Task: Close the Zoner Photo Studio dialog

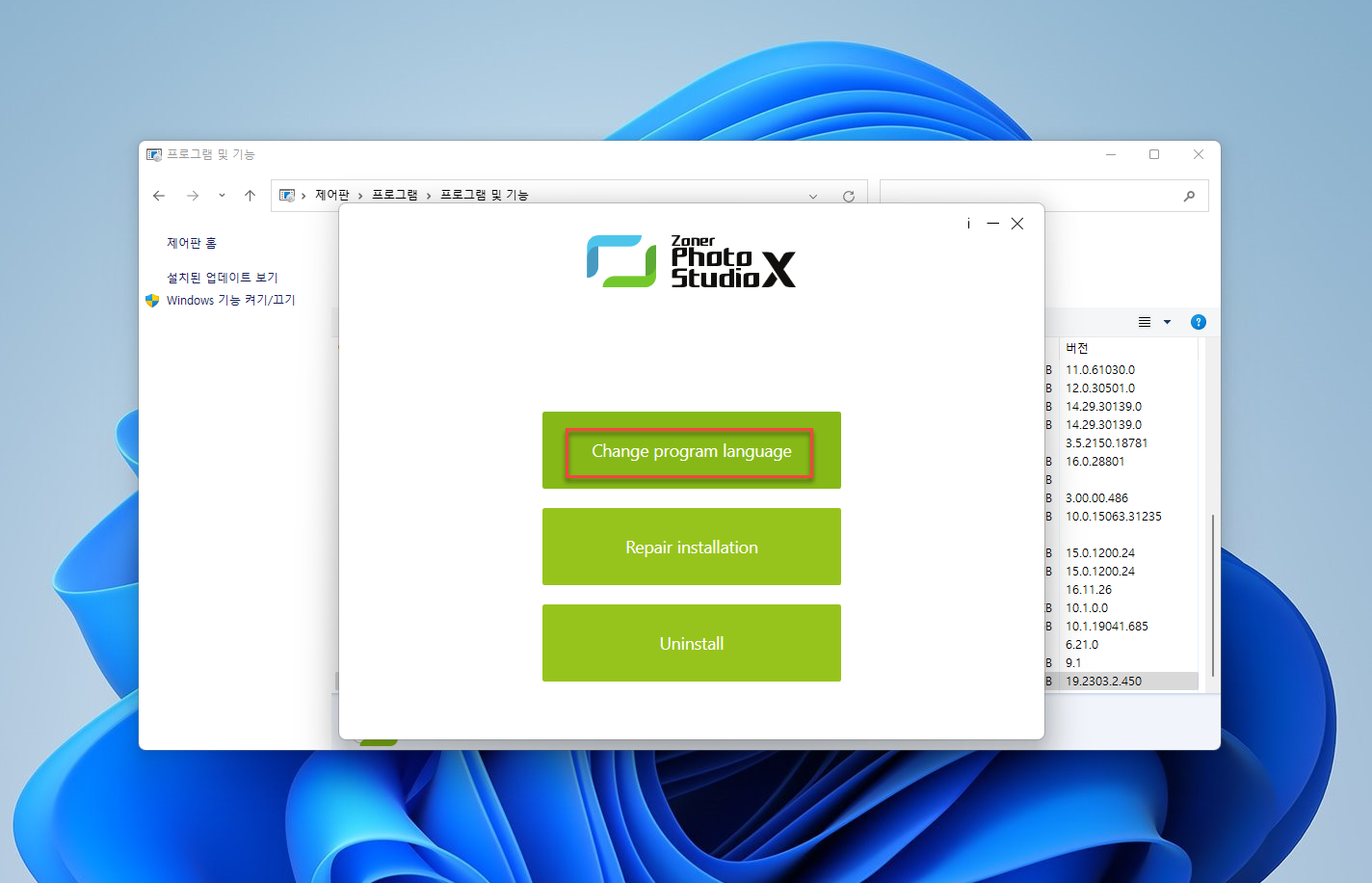Action: [1017, 224]
